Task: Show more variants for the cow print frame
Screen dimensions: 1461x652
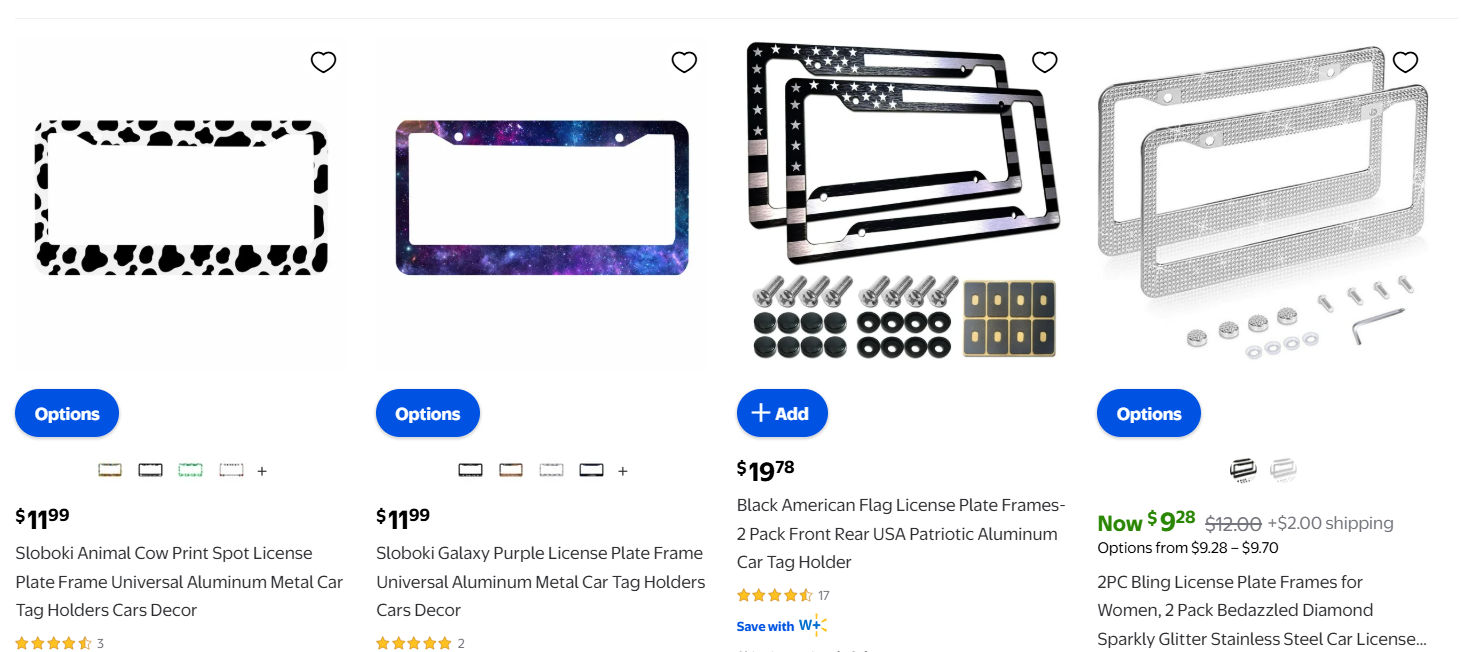Action: 262,471
